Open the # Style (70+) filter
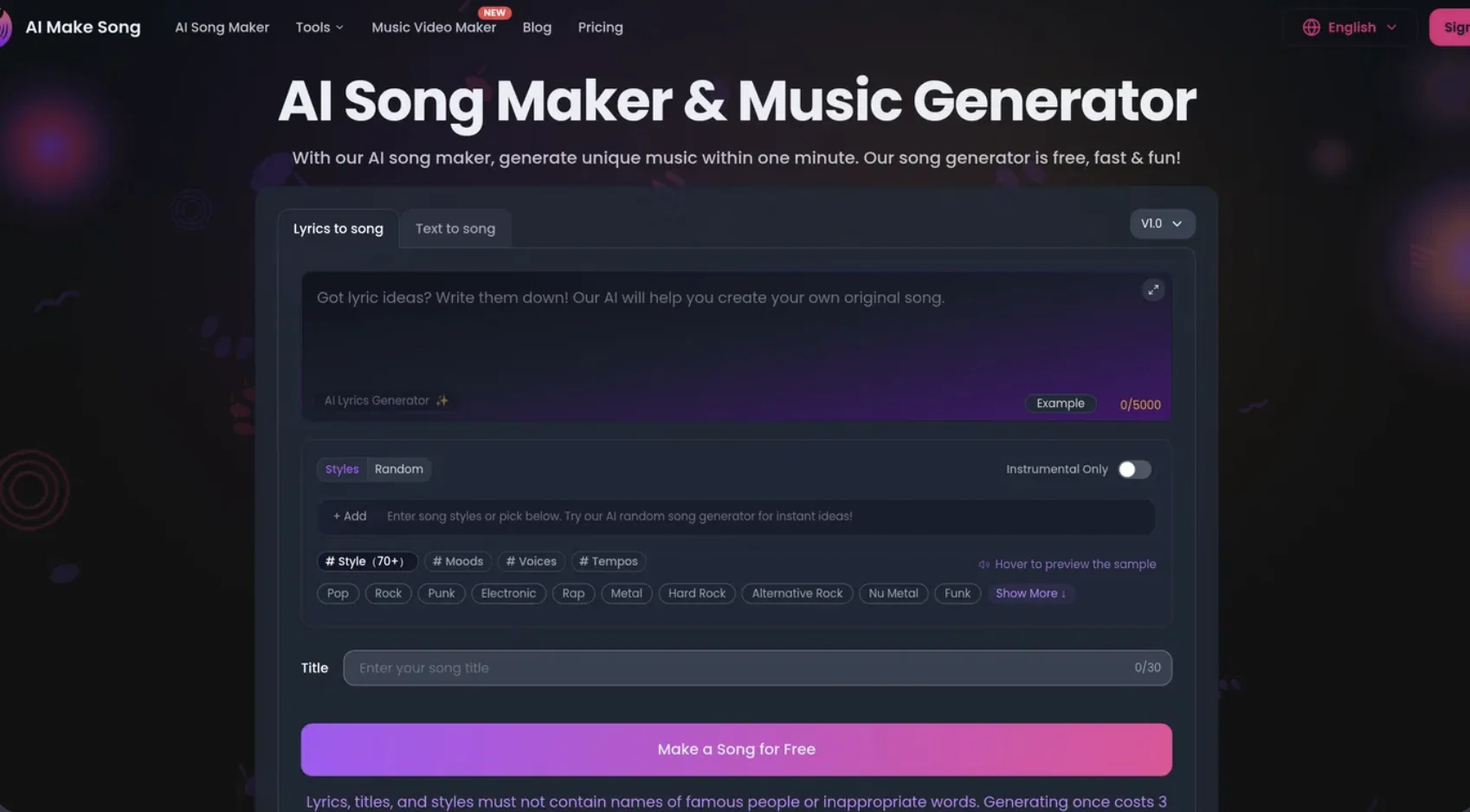Image resolution: width=1470 pixels, height=812 pixels. click(x=366, y=561)
